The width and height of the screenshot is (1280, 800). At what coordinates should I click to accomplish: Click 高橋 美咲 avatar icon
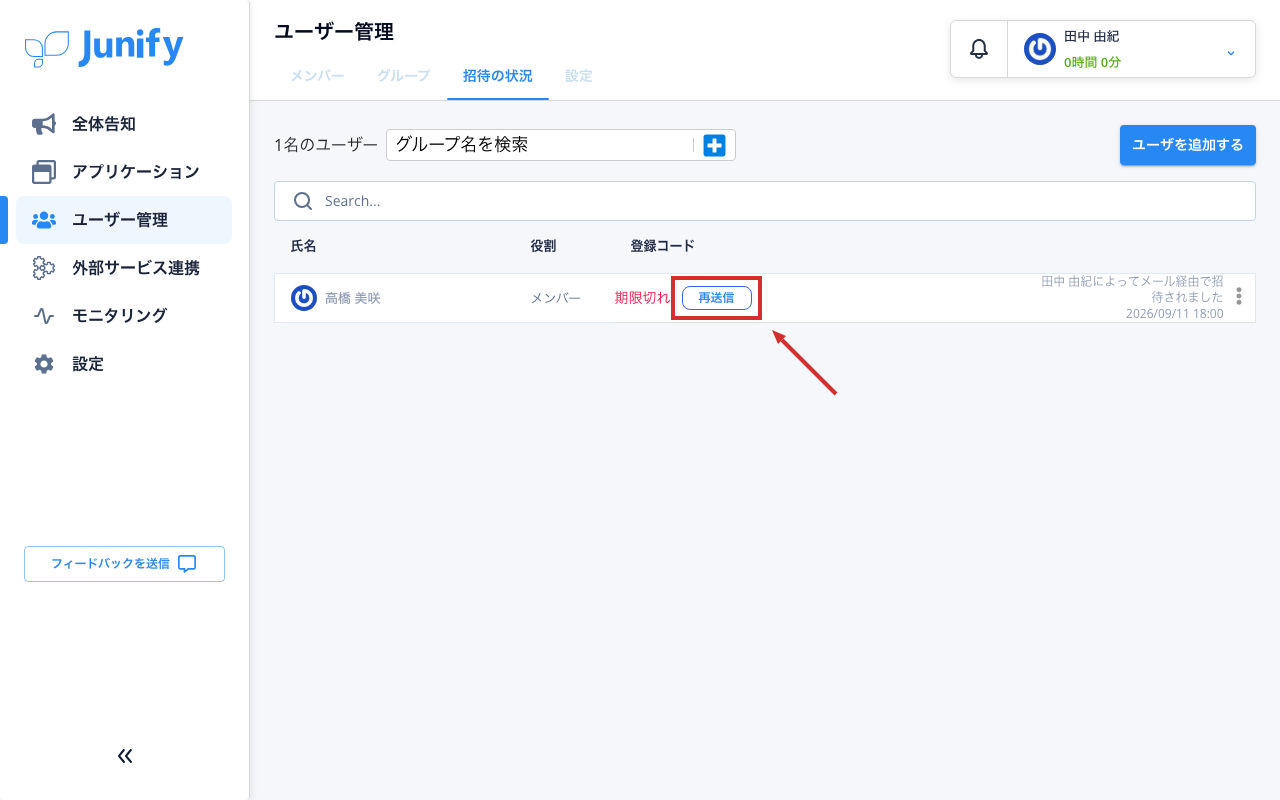tap(304, 298)
